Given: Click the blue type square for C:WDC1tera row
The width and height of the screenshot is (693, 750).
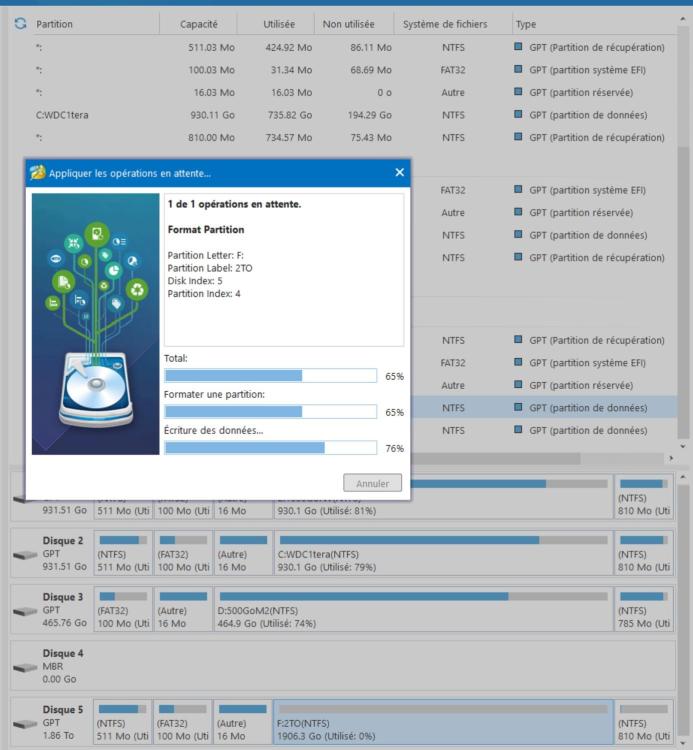Looking at the screenshot, I should 518,115.
